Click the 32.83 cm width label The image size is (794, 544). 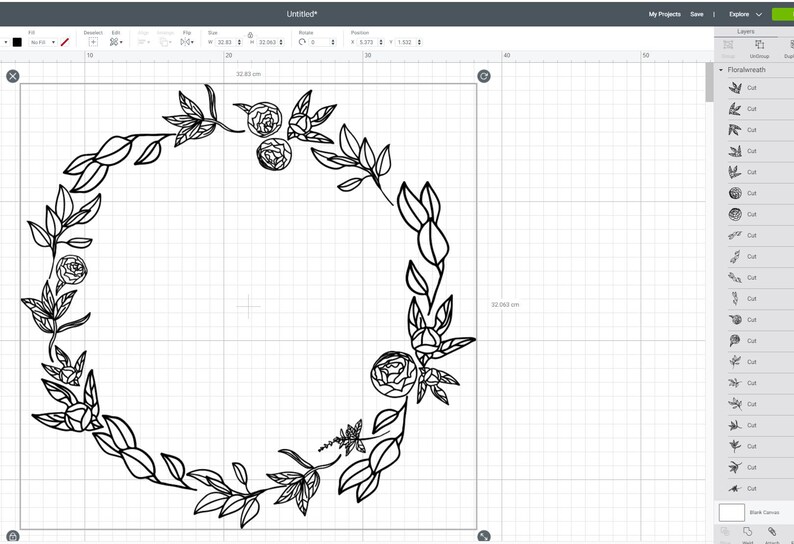point(248,74)
